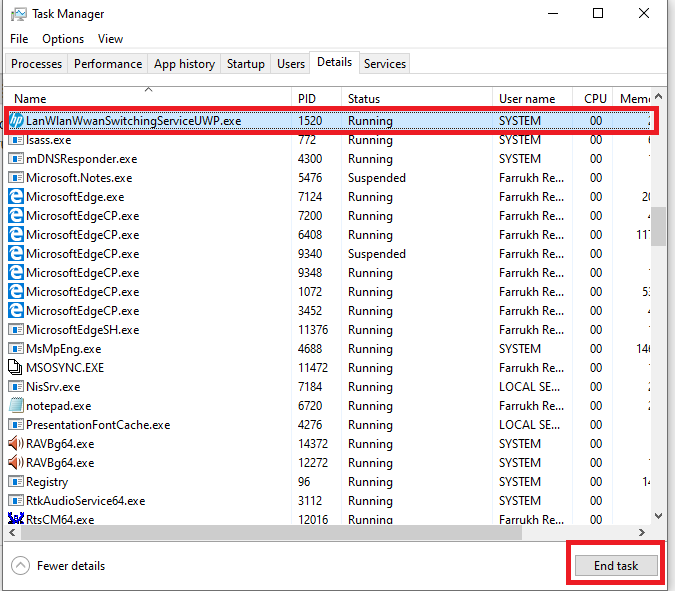Sort by the User name column header

click(532, 98)
